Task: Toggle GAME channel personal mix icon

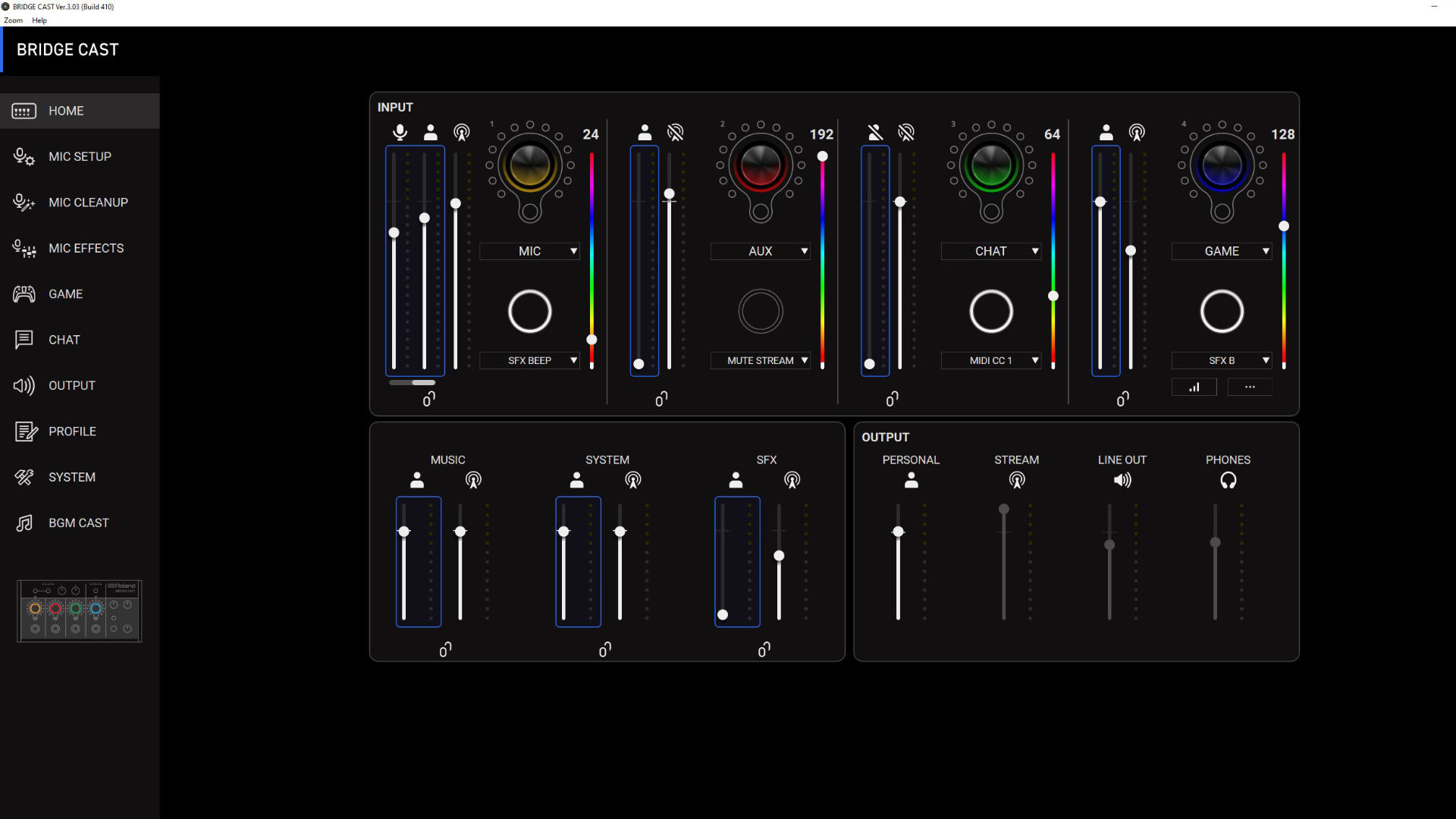Action: tap(1106, 133)
